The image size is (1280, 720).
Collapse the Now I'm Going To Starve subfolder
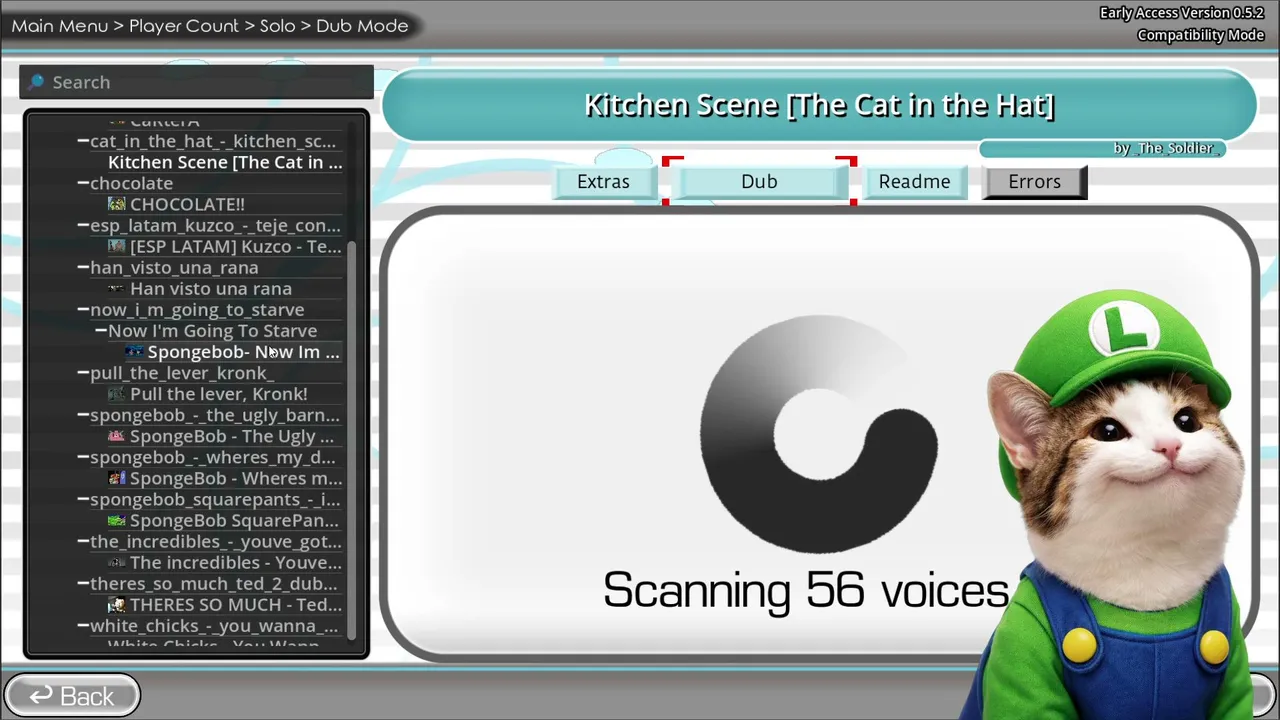tap(101, 330)
